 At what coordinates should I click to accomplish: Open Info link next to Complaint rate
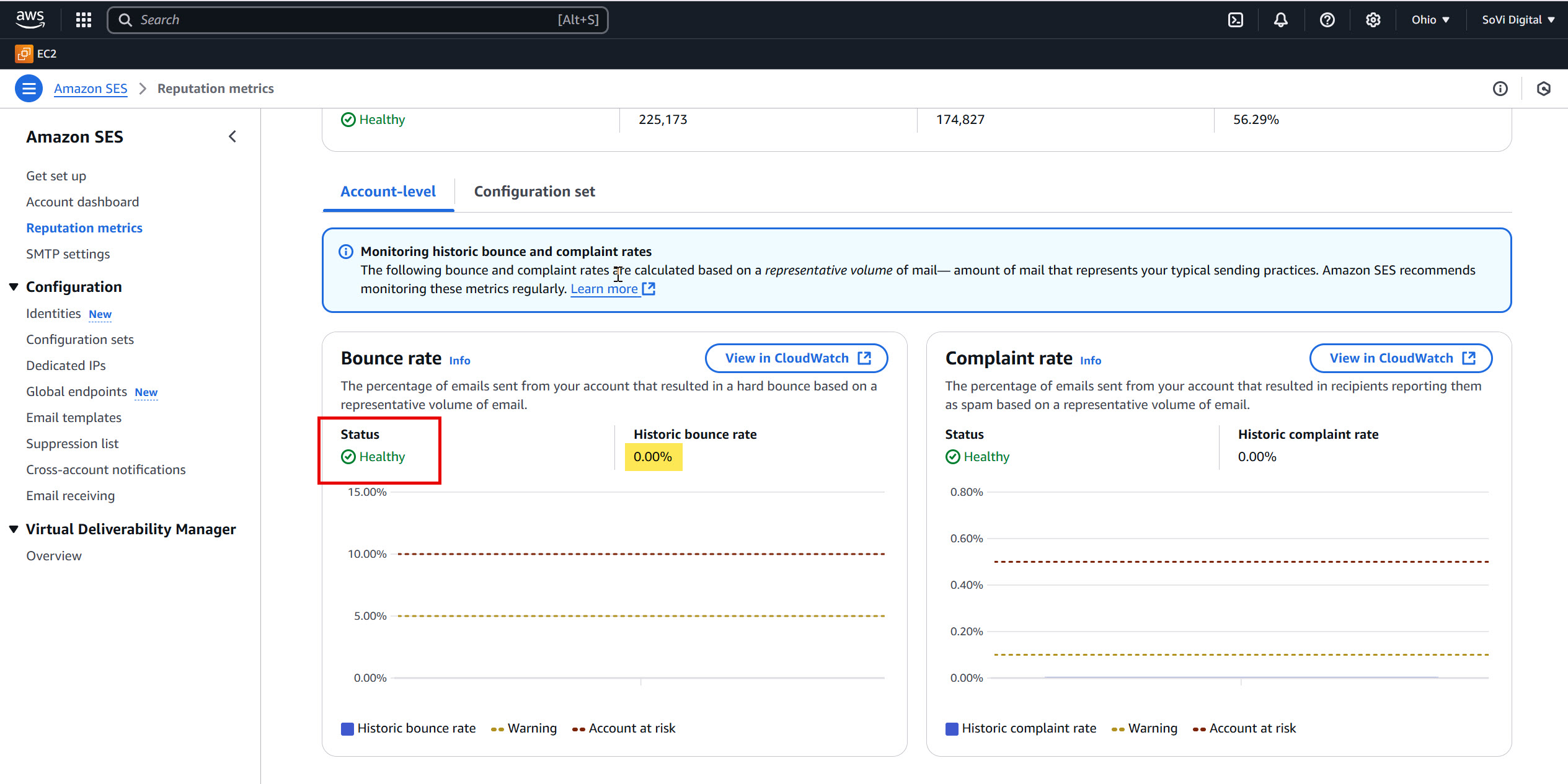(x=1091, y=361)
